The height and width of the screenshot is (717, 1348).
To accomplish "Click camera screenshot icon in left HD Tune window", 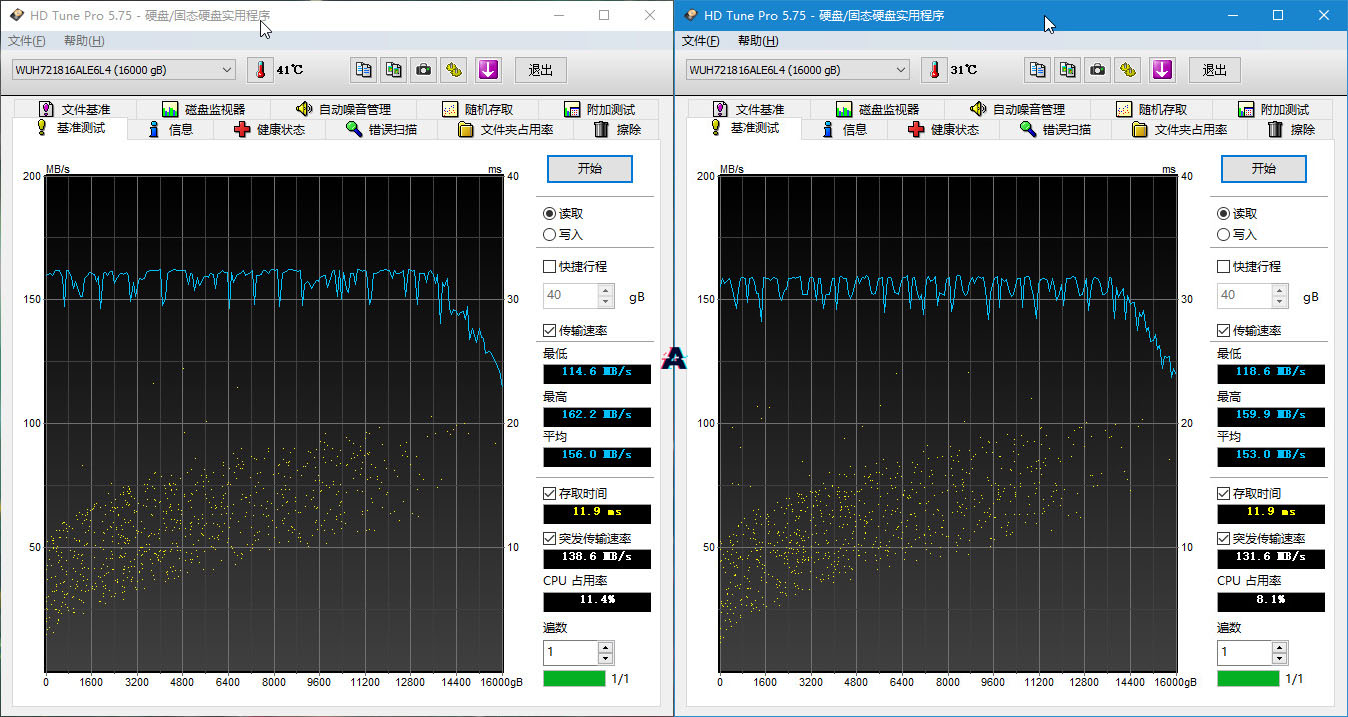I will coord(424,70).
